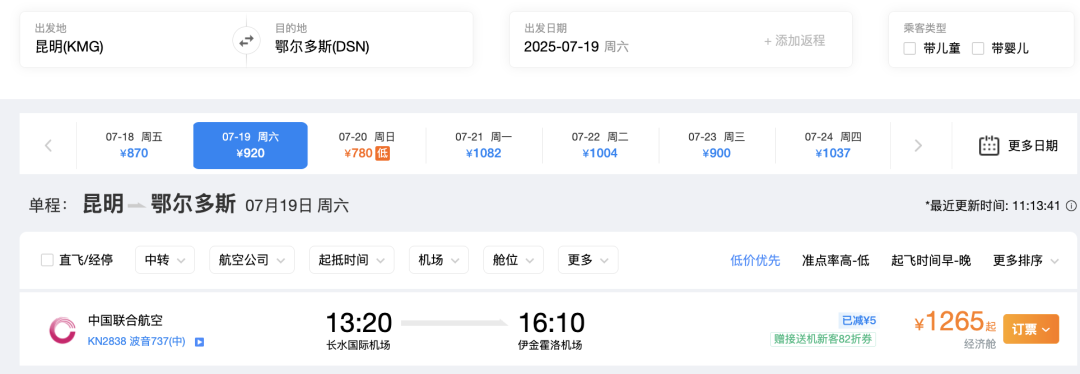1080x374 pixels.
Task: Tick the 带婴儿 checkbox
Action: pos(978,49)
